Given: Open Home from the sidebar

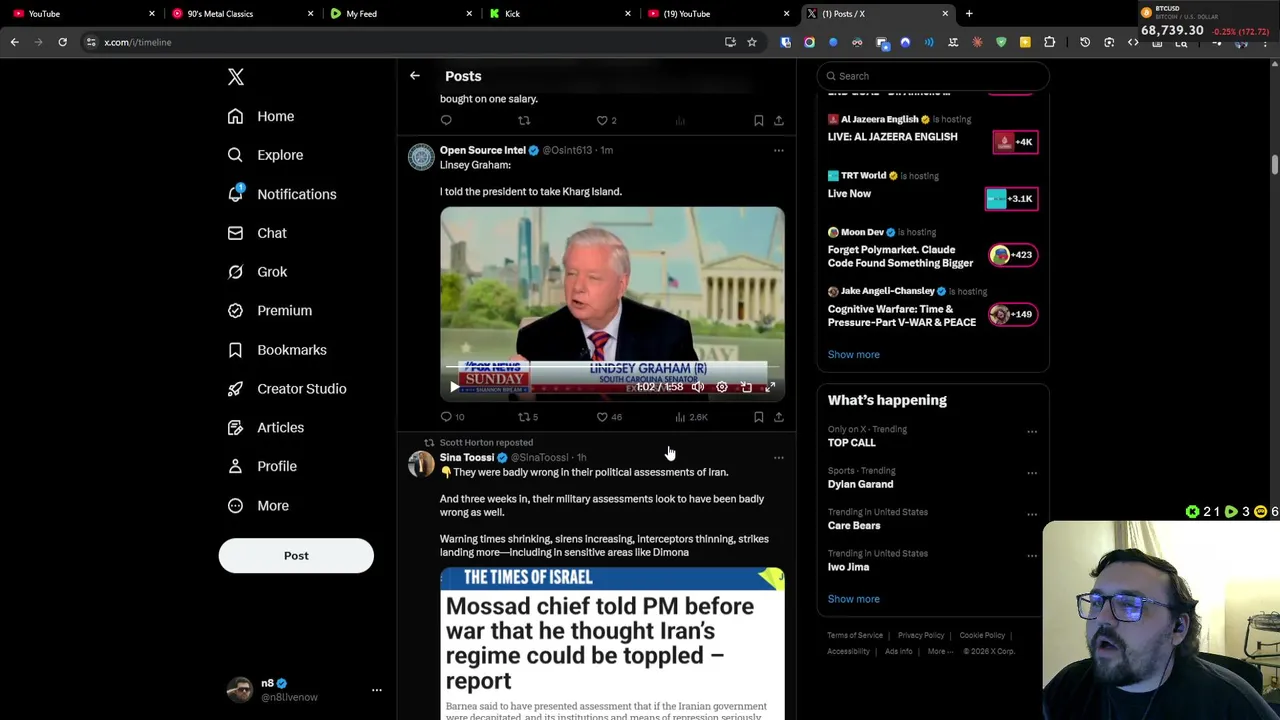Looking at the screenshot, I should pos(261,116).
